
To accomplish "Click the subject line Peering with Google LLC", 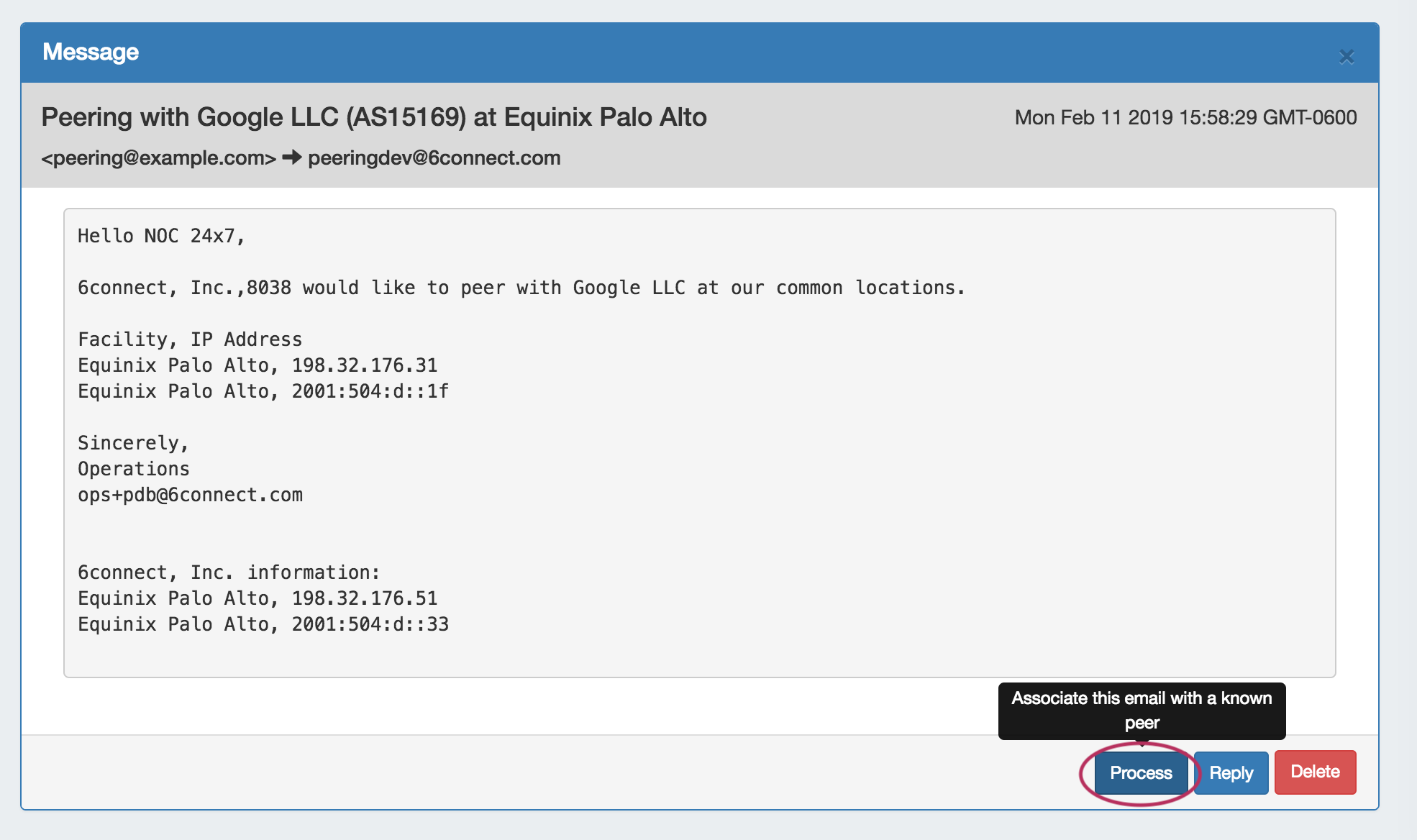I will [373, 117].
